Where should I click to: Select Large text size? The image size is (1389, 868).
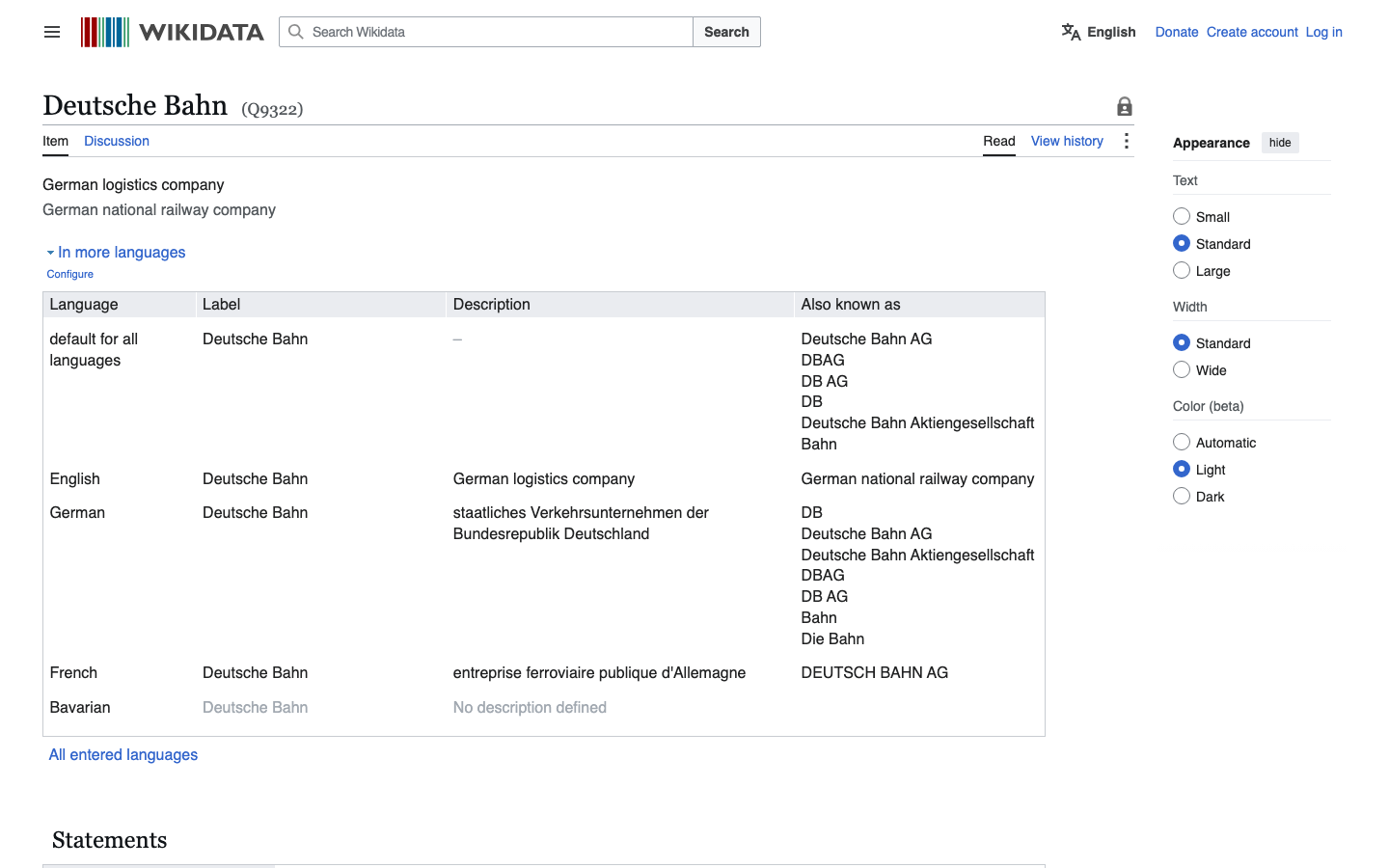[1182, 270]
